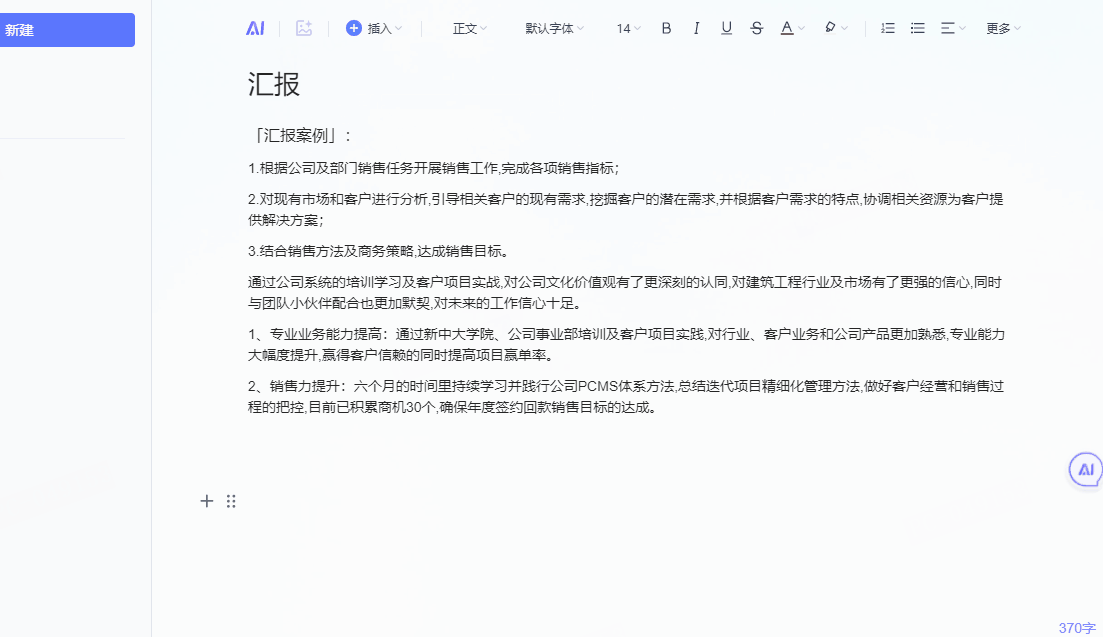This screenshot has height=637, width=1103.
Task: Click the 新建 new document button
Action: 68,30
